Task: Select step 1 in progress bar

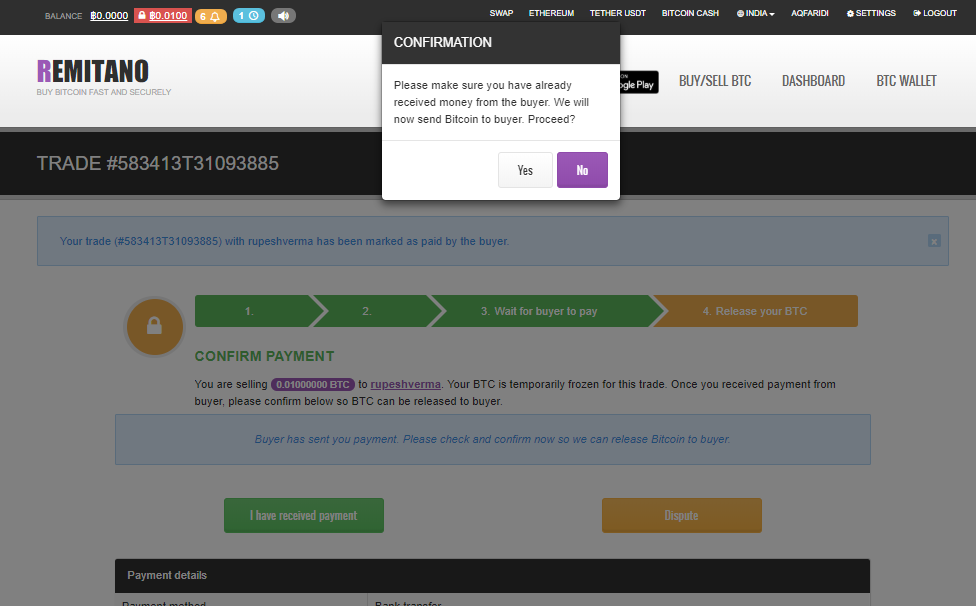Action: click(x=254, y=311)
